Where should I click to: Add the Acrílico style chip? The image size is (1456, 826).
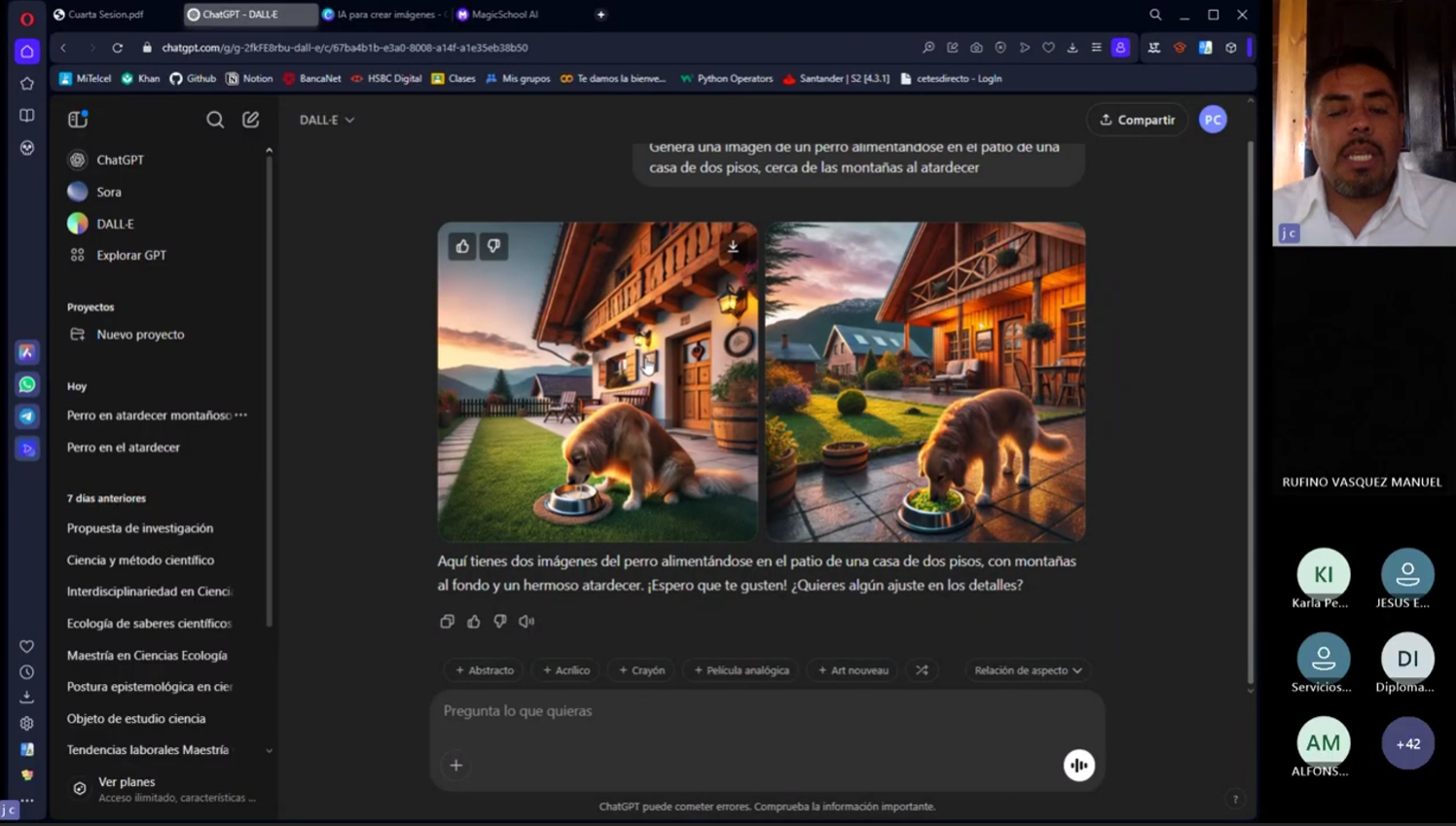click(x=566, y=670)
